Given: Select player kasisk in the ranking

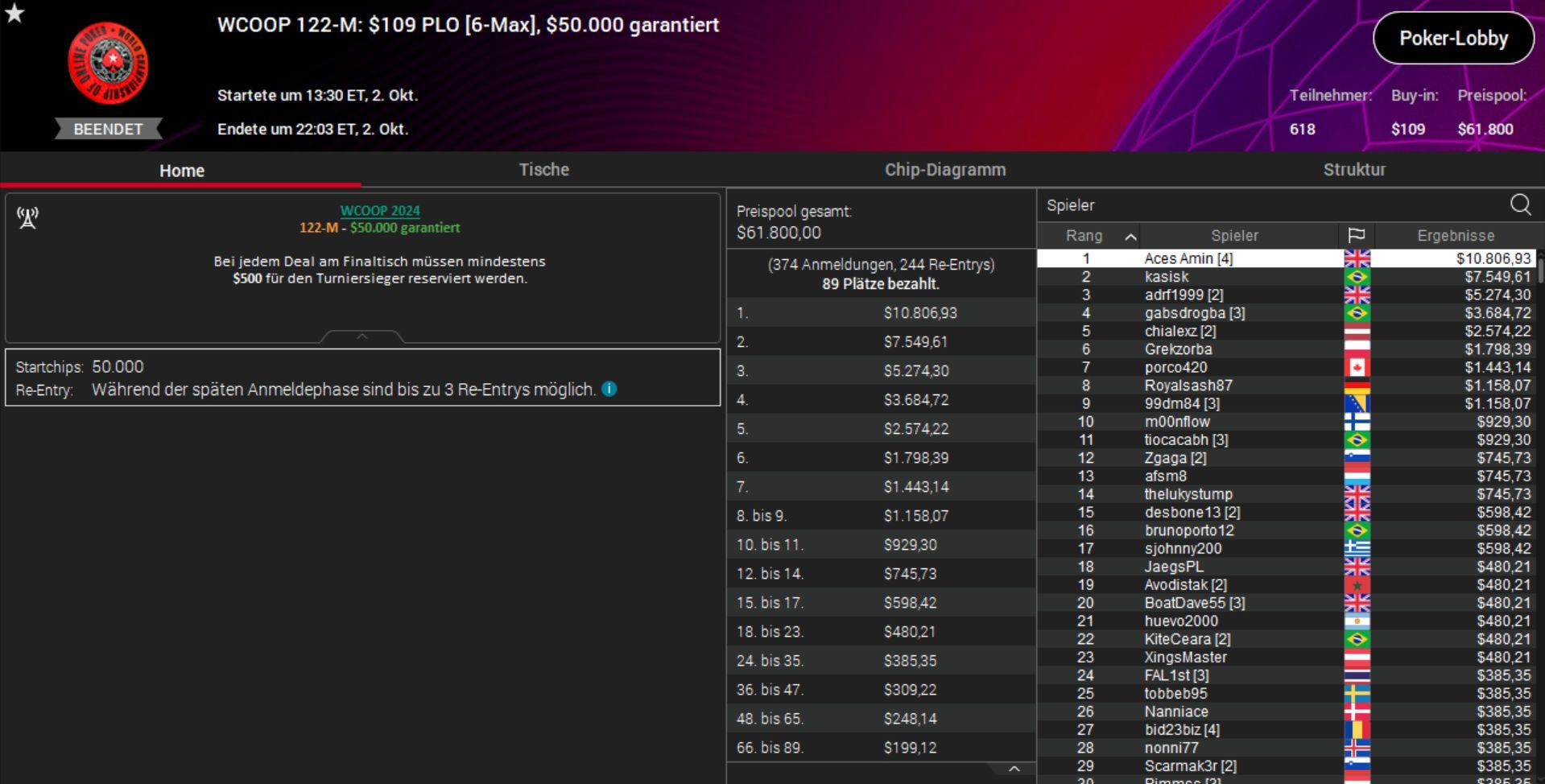Looking at the screenshot, I should 1166,277.
